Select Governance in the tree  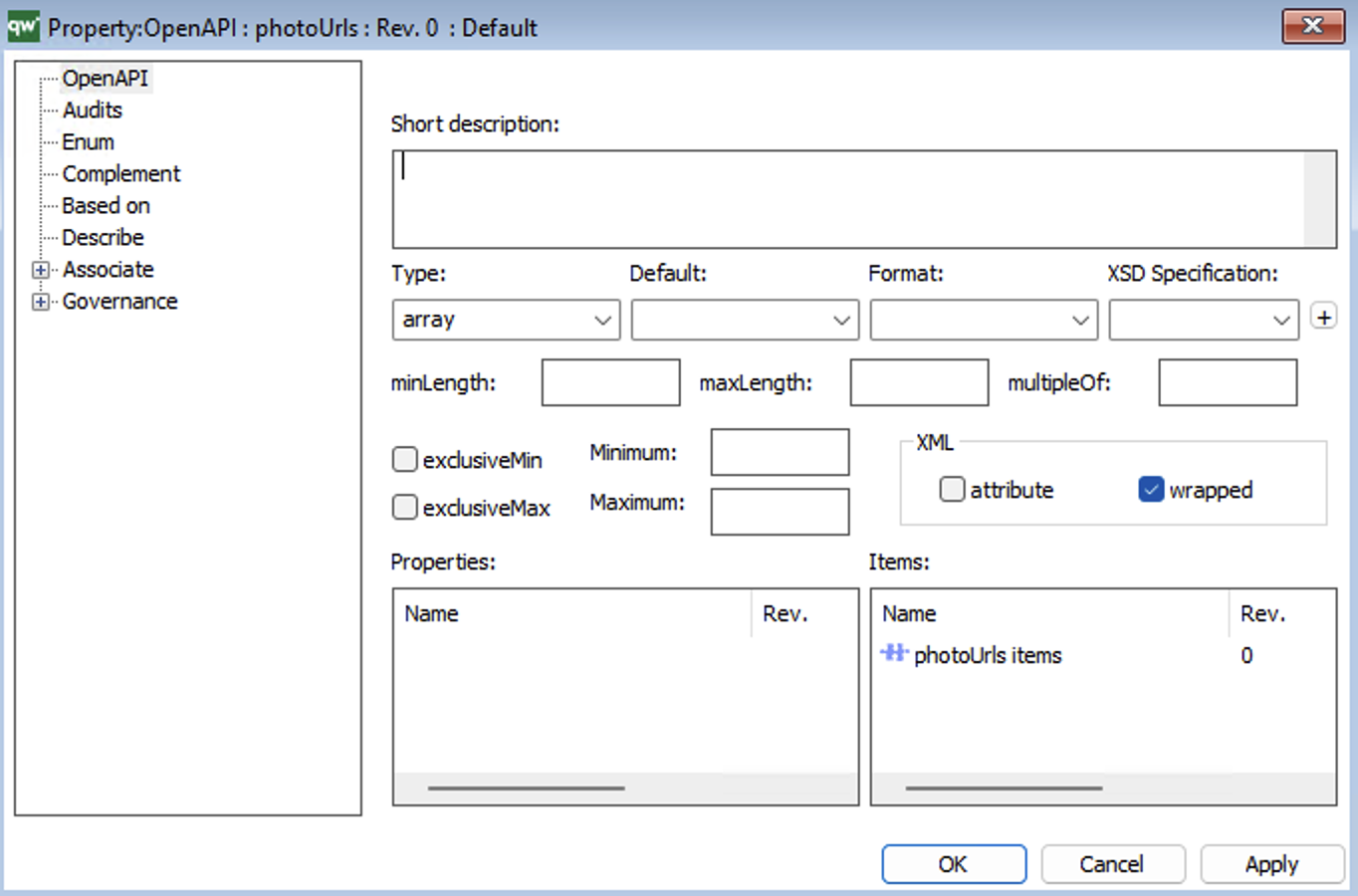(x=119, y=301)
